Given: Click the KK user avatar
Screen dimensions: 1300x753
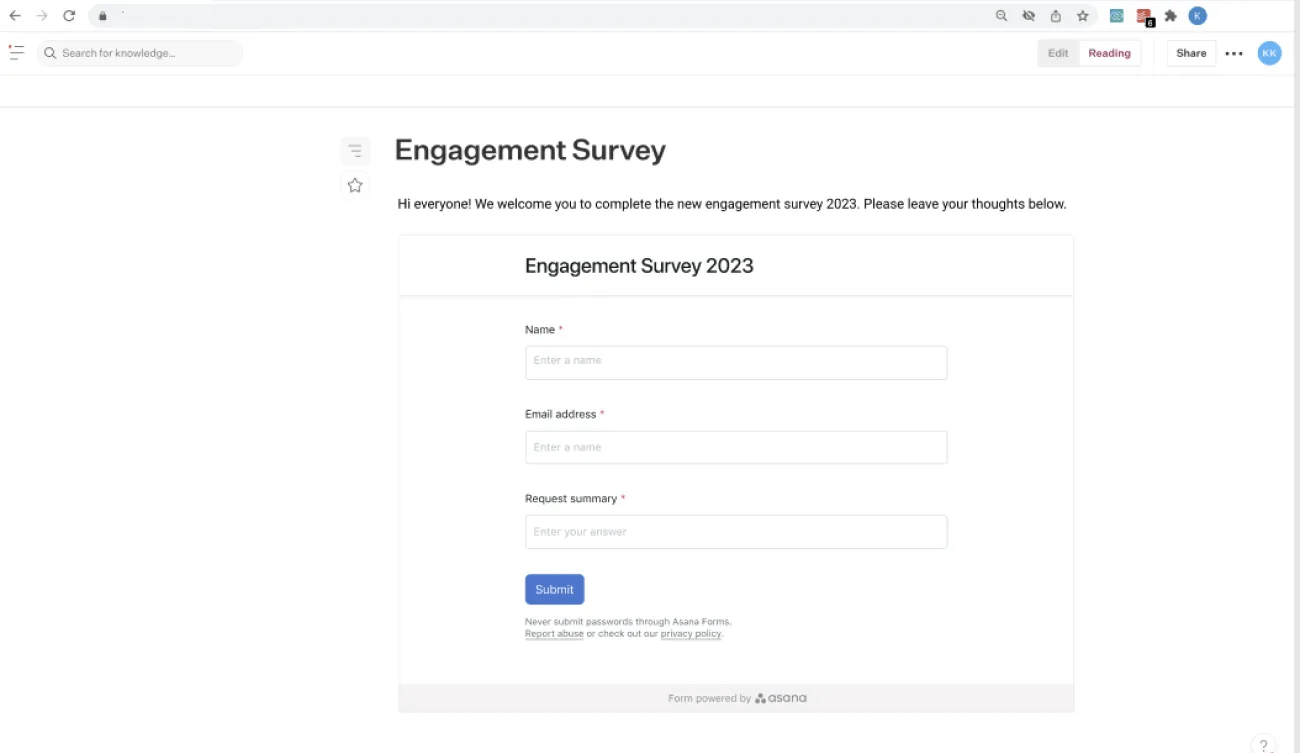Looking at the screenshot, I should click(1269, 53).
